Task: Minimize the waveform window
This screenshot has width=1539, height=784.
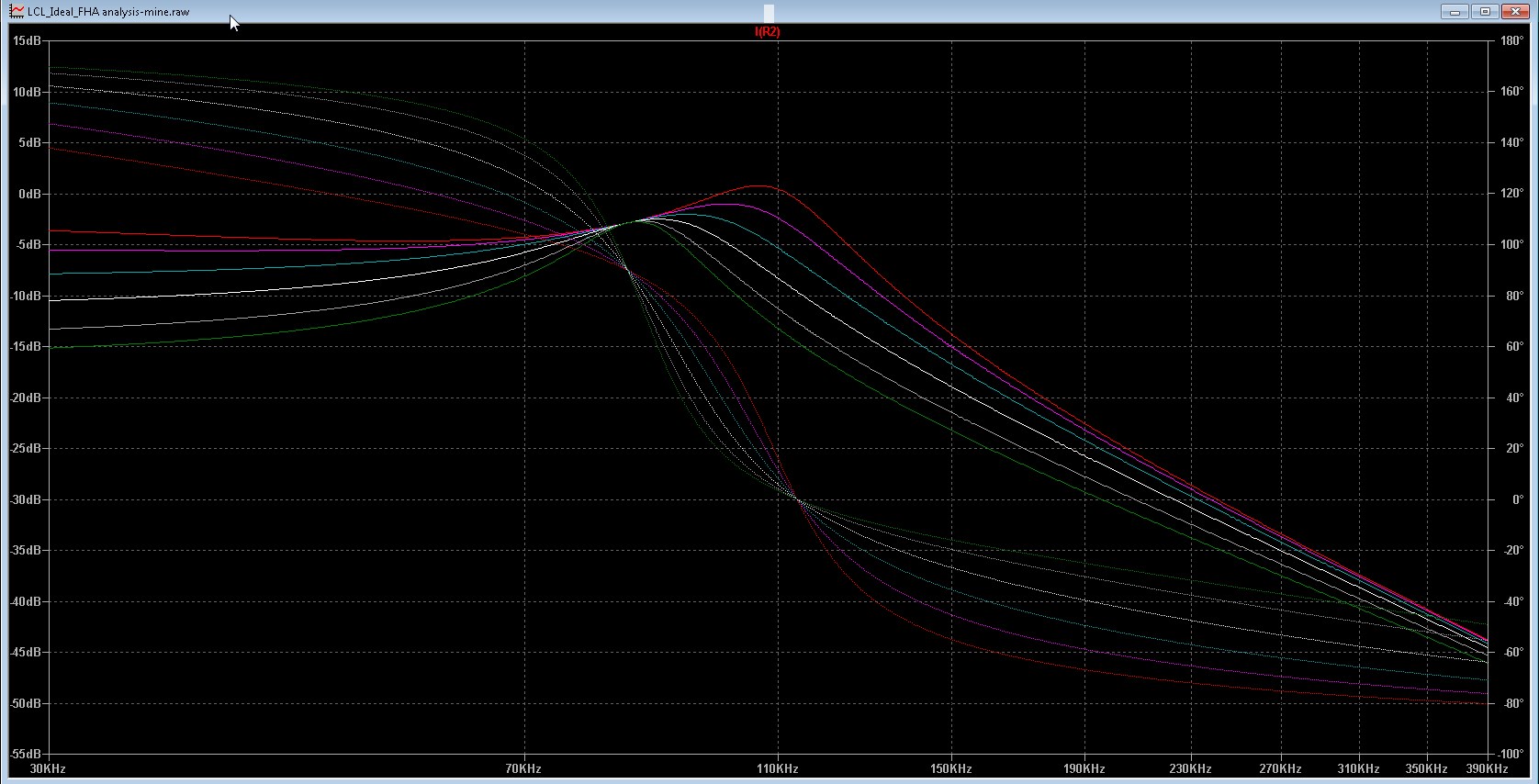Action: (1455, 12)
